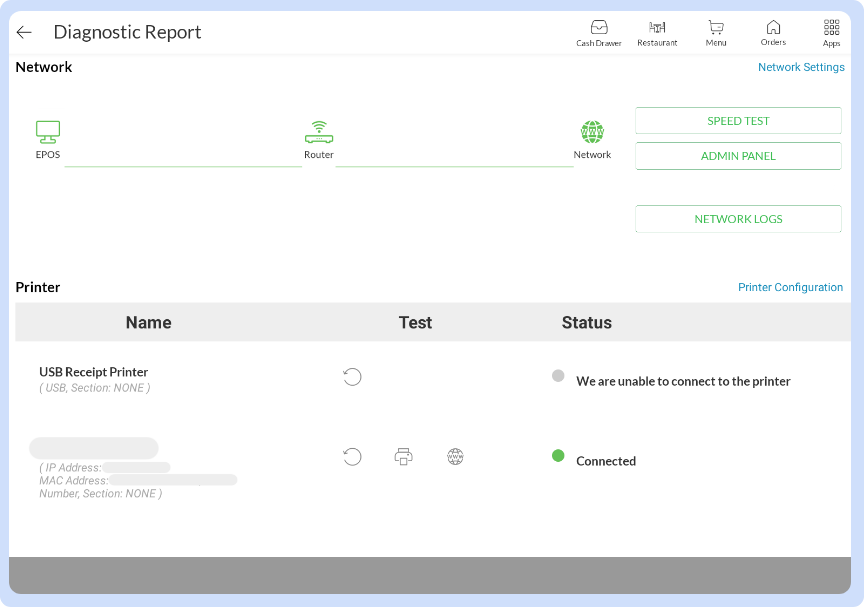
Task: Select the Router icon
Action: click(319, 132)
